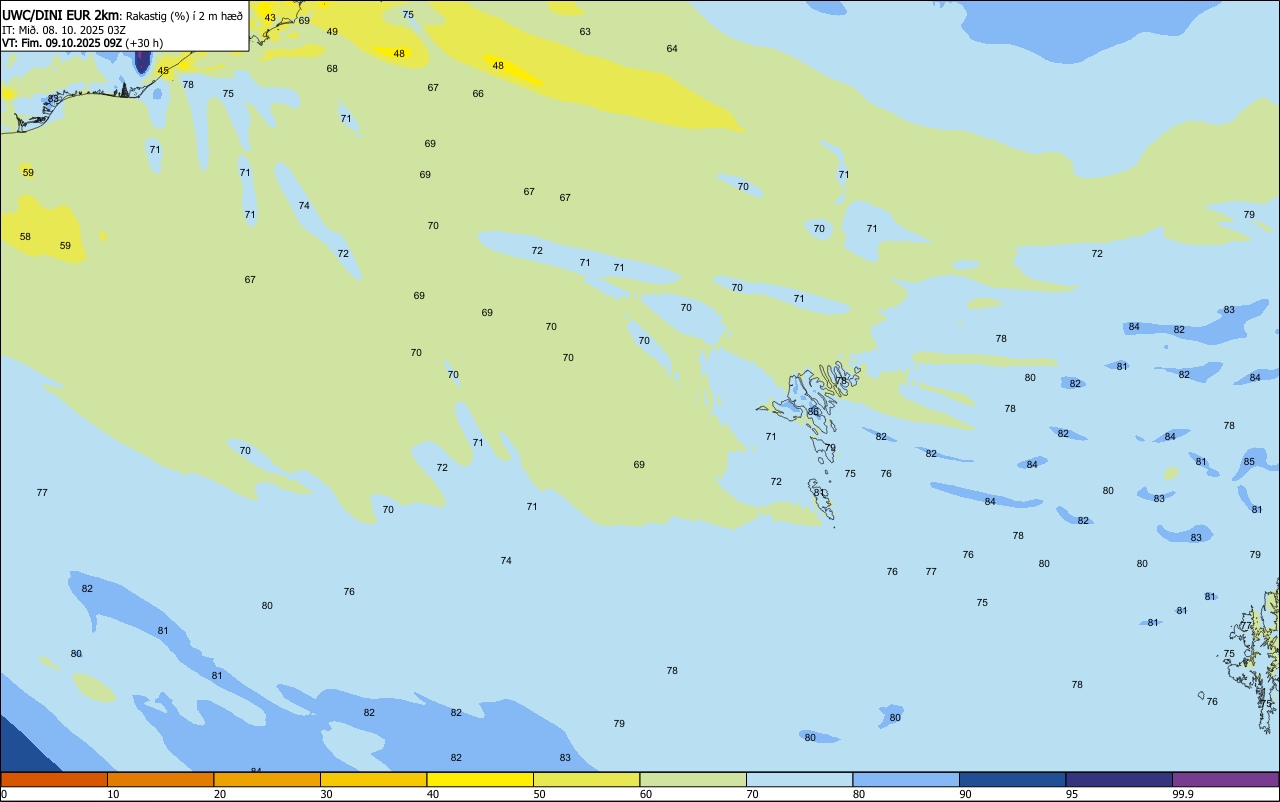Click the 70–80 pale blue legend swatch
1280x802 pixels.
799,779
